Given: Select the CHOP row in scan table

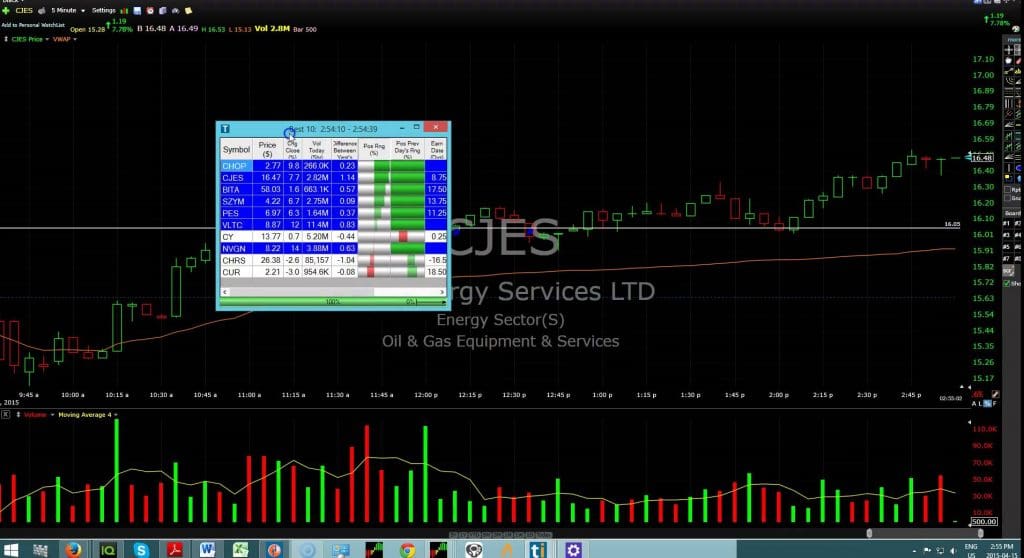Looking at the screenshot, I should [334, 166].
